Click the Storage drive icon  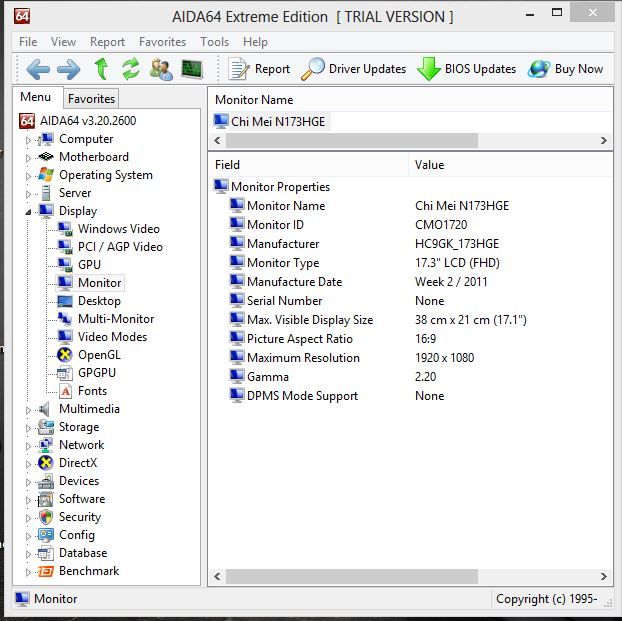pos(46,427)
